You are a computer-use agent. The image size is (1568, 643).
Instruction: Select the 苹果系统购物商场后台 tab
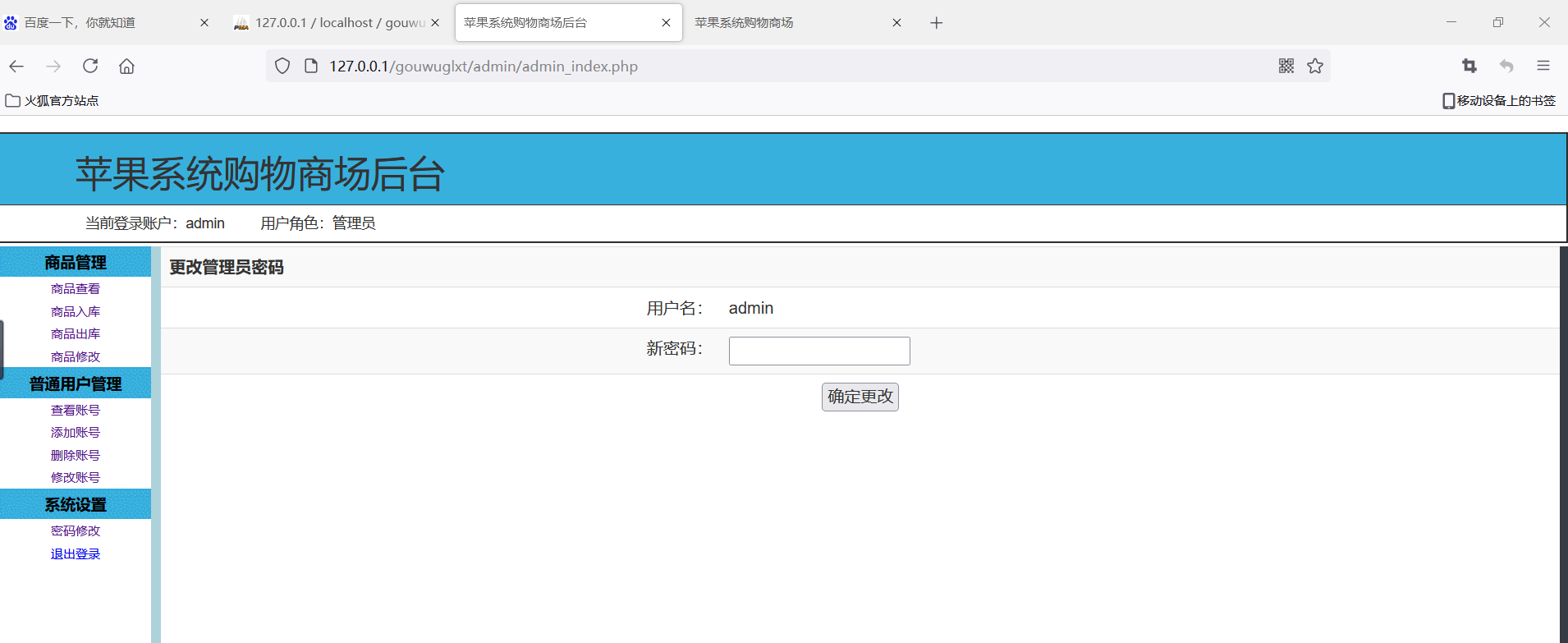click(568, 23)
